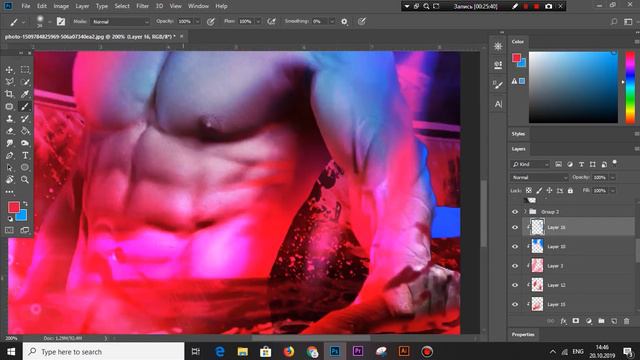Create new fill or adjustment layer
This screenshot has height=360, width=640.
pos(589,321)
